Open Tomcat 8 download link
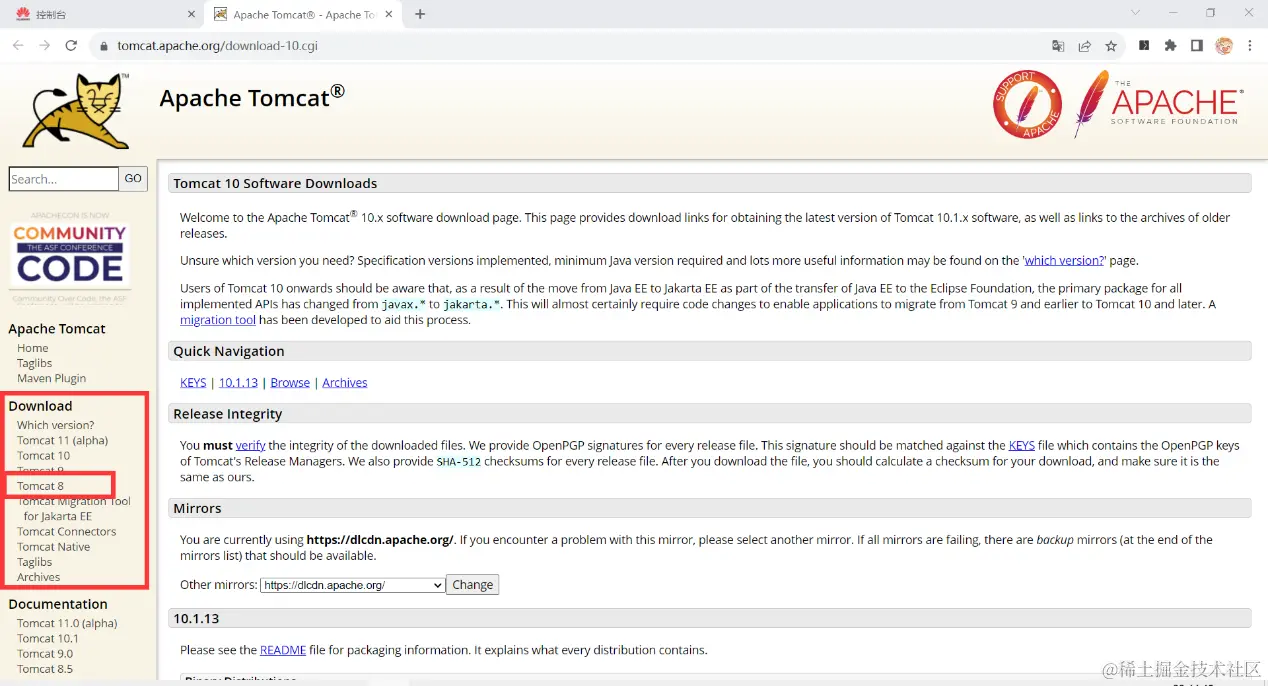The image size is (1268, 686). click(x=41, y=486)
